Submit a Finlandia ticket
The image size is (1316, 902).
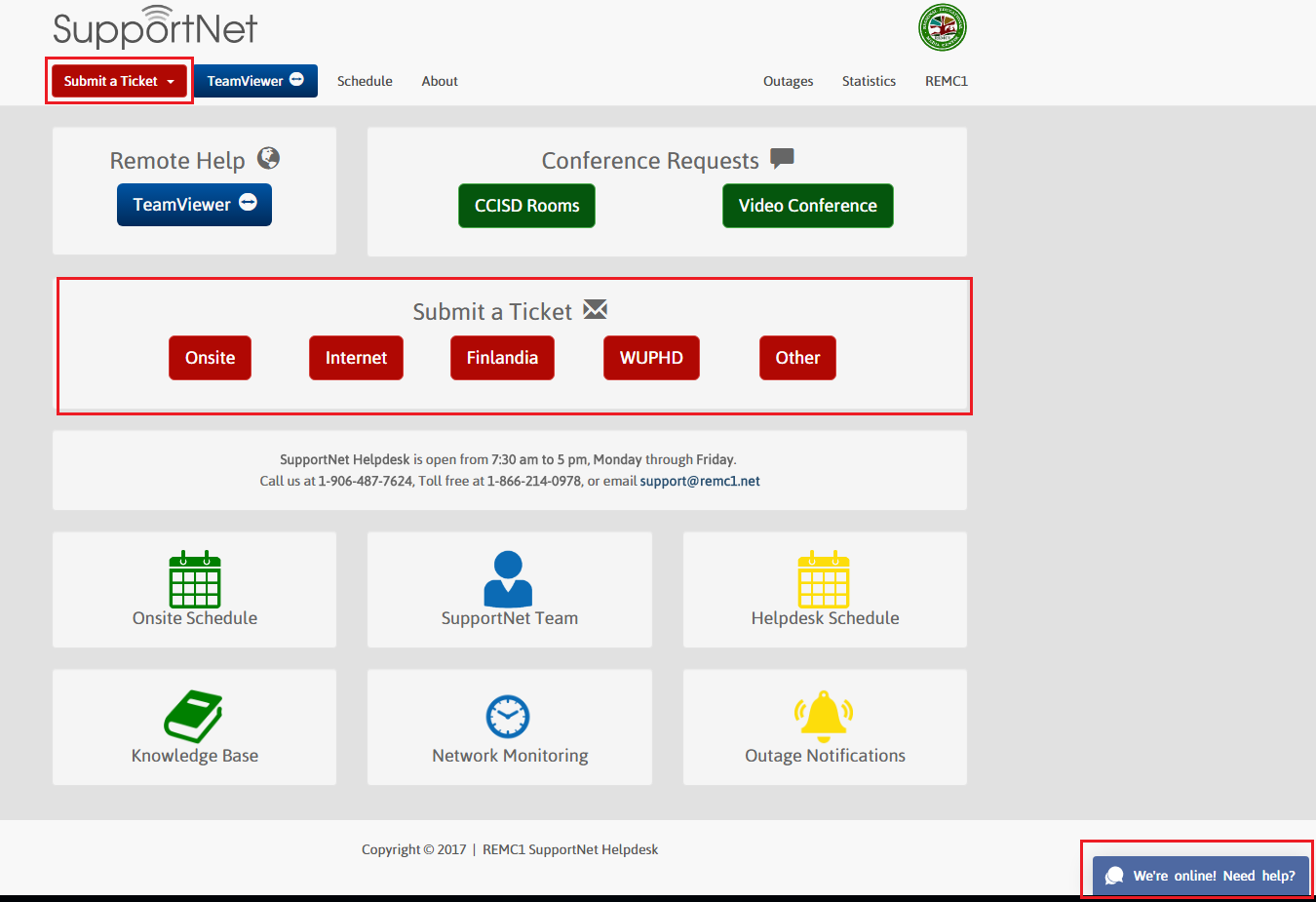[502, 358]
